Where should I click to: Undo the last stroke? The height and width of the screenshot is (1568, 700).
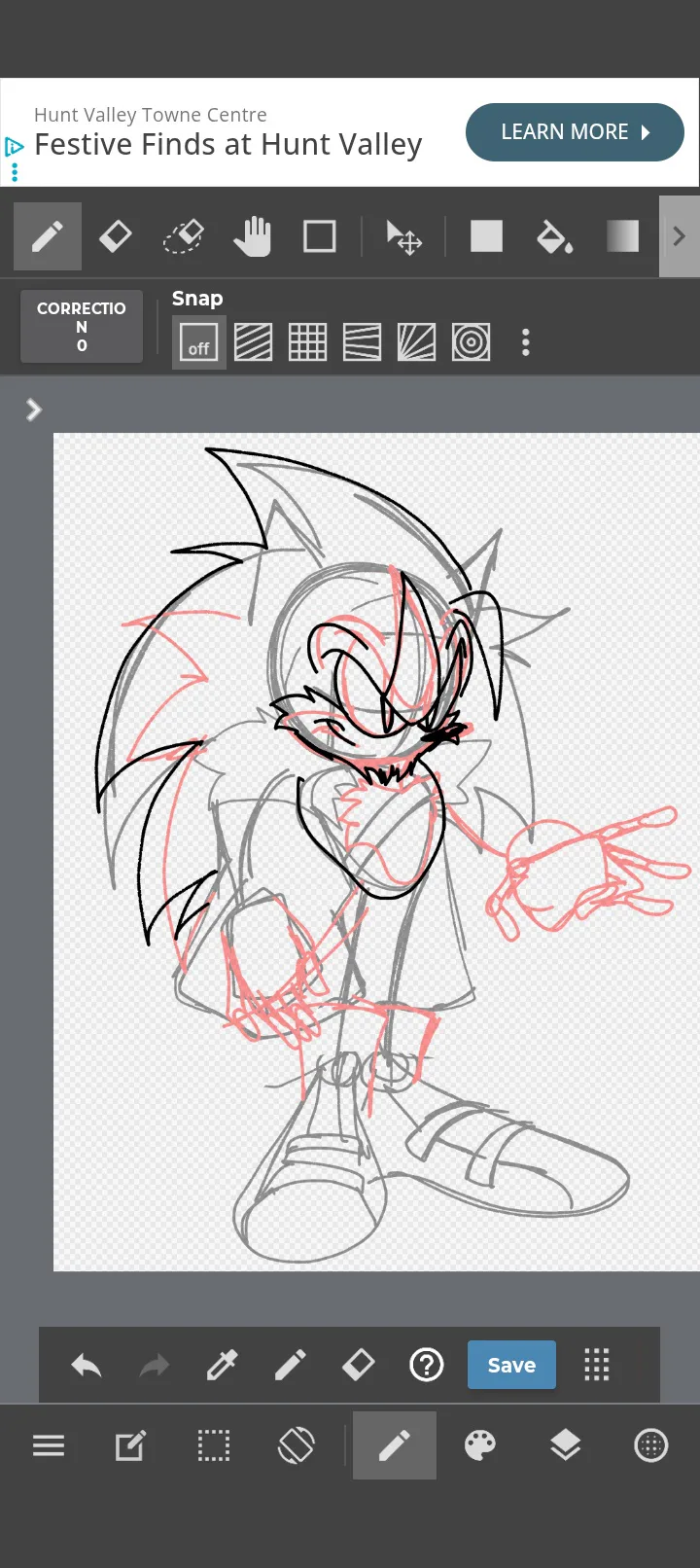(87, 1366)
